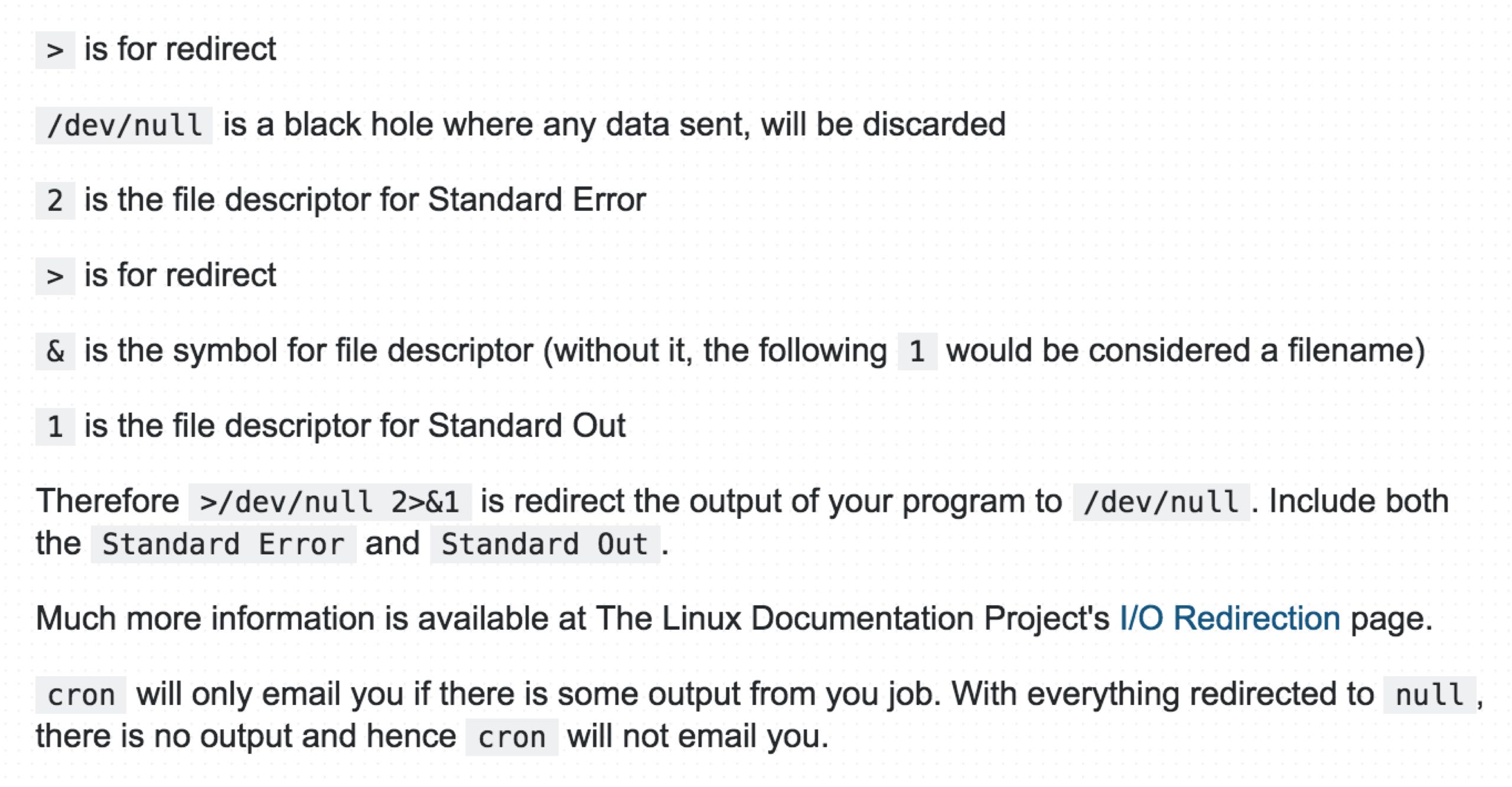The height and width of the screenshot is (787, 1512).
Task: Open the I/O Redirection link
Action: pyautogui.click(x=1230, y=618)
